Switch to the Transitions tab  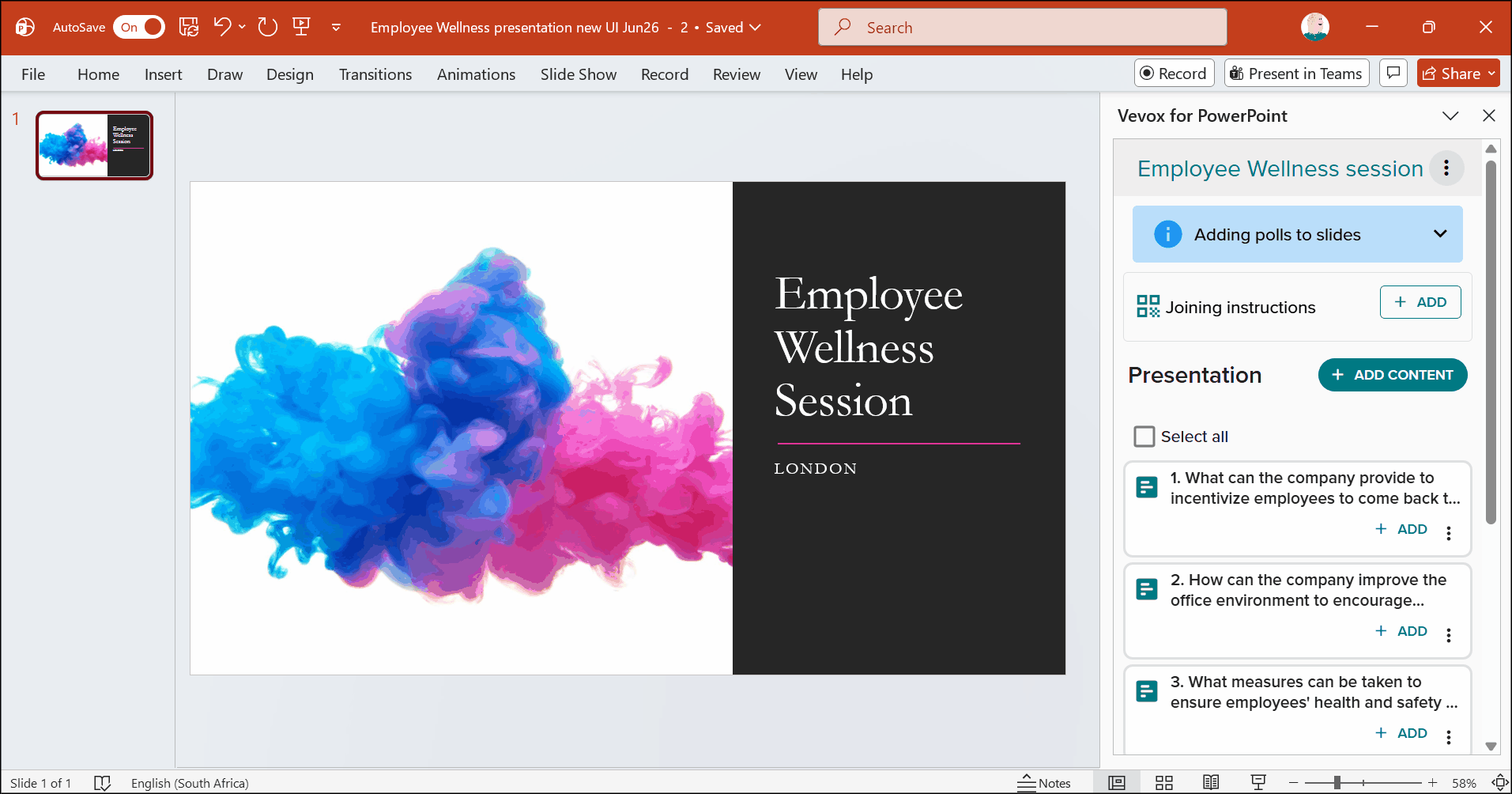375,74
